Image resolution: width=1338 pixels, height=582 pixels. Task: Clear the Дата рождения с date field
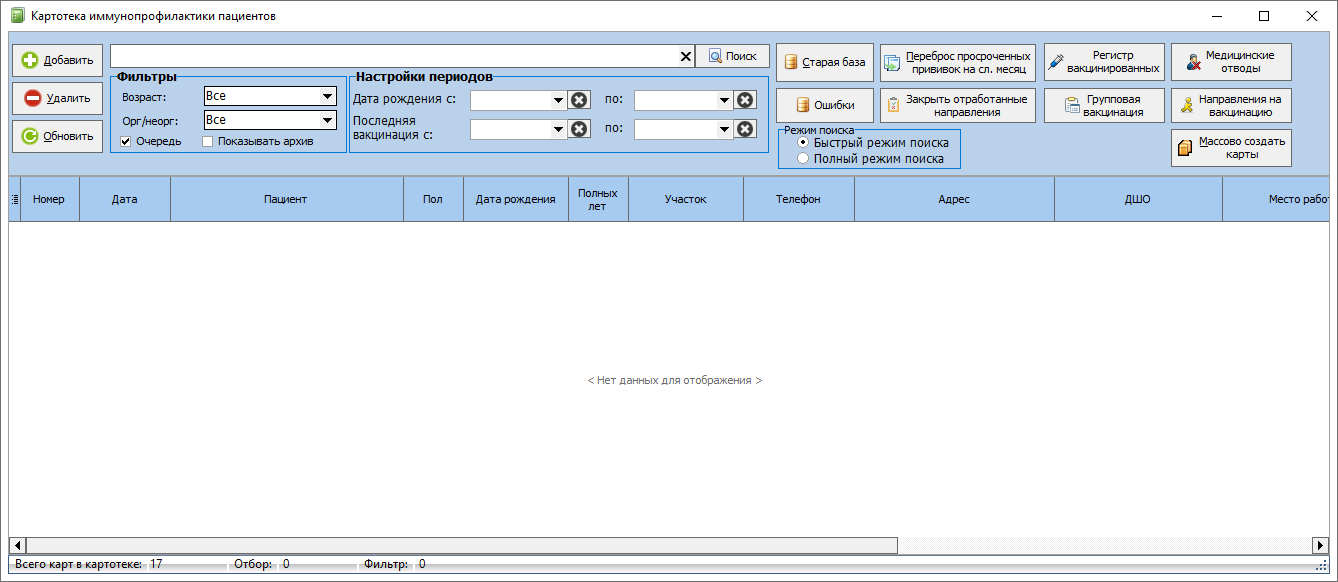[x=579, y=100]
